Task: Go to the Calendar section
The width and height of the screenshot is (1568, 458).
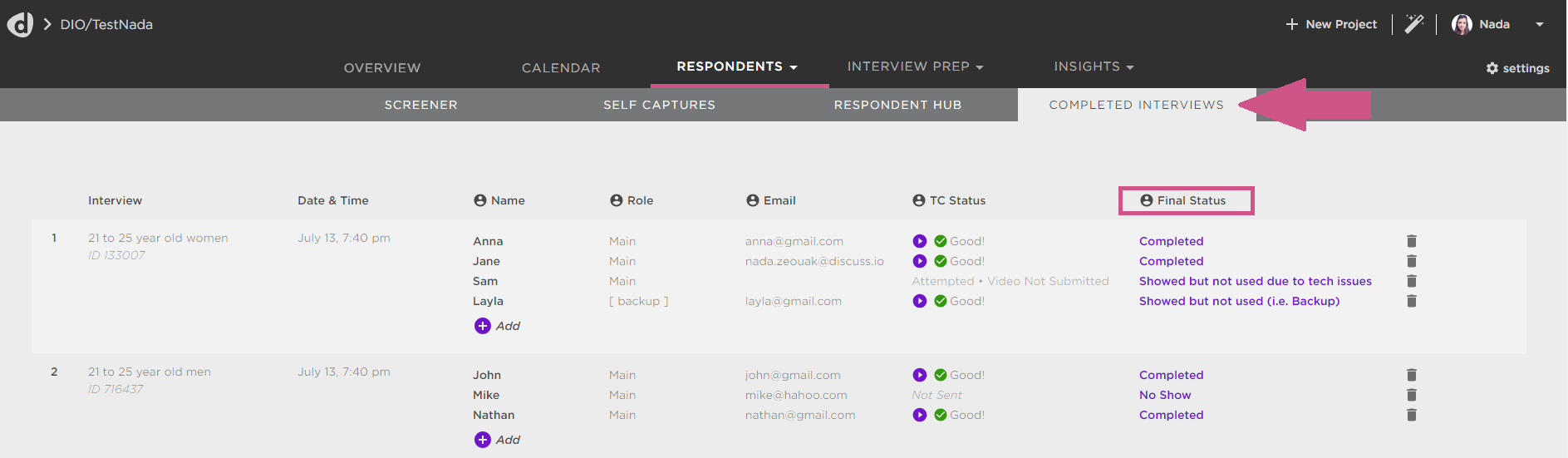Action: point(561,68)
